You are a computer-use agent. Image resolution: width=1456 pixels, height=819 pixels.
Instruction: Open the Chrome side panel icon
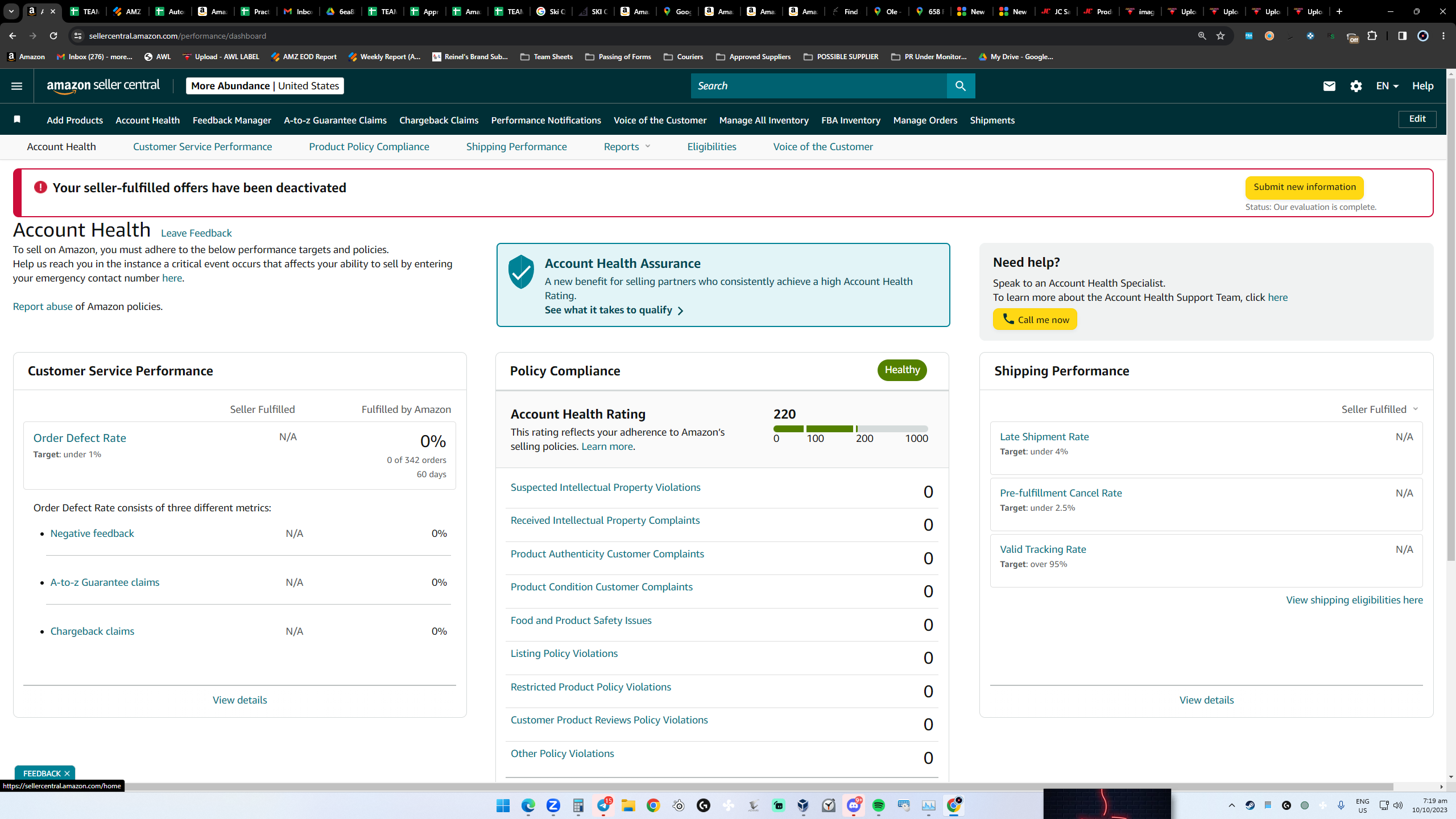click(x=1402, y=36)
